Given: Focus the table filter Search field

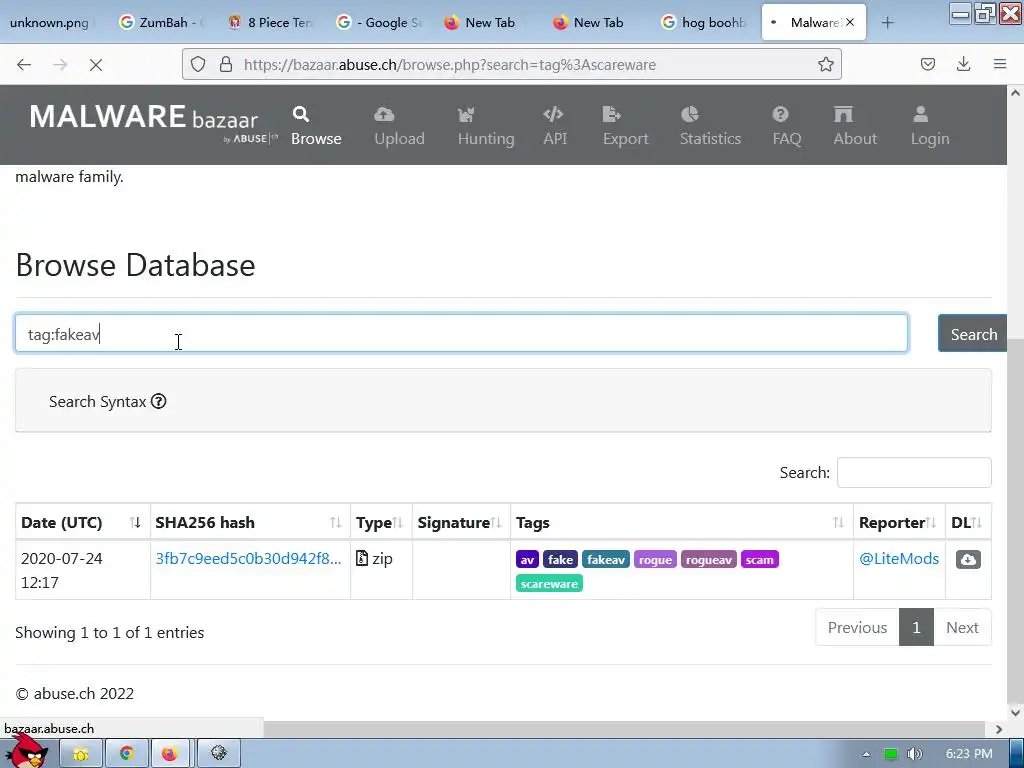Looking at the screenshot, I should 914,472.
